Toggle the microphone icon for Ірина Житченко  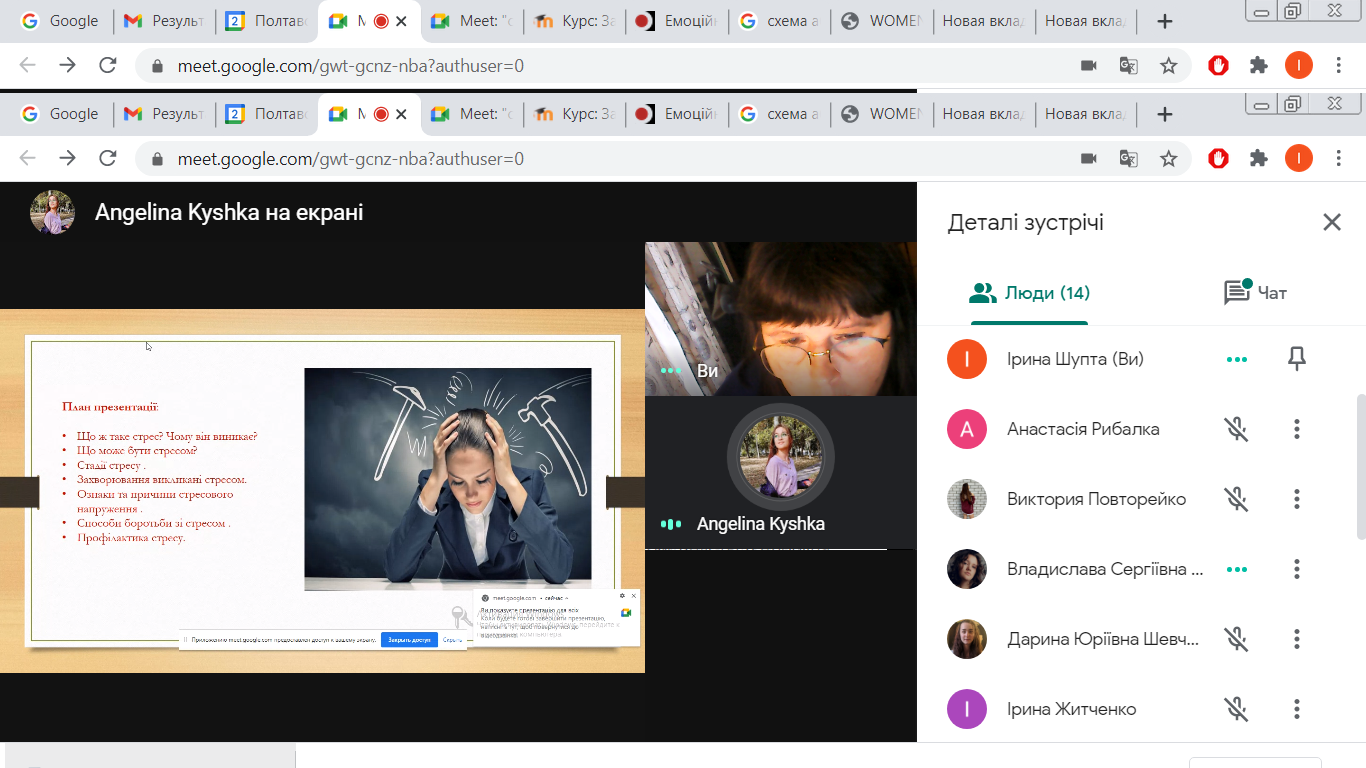1237,709
